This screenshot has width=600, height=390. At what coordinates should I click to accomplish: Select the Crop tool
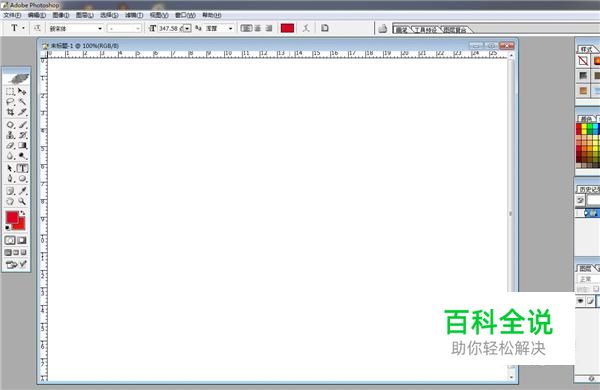click(x=10, y=112)
